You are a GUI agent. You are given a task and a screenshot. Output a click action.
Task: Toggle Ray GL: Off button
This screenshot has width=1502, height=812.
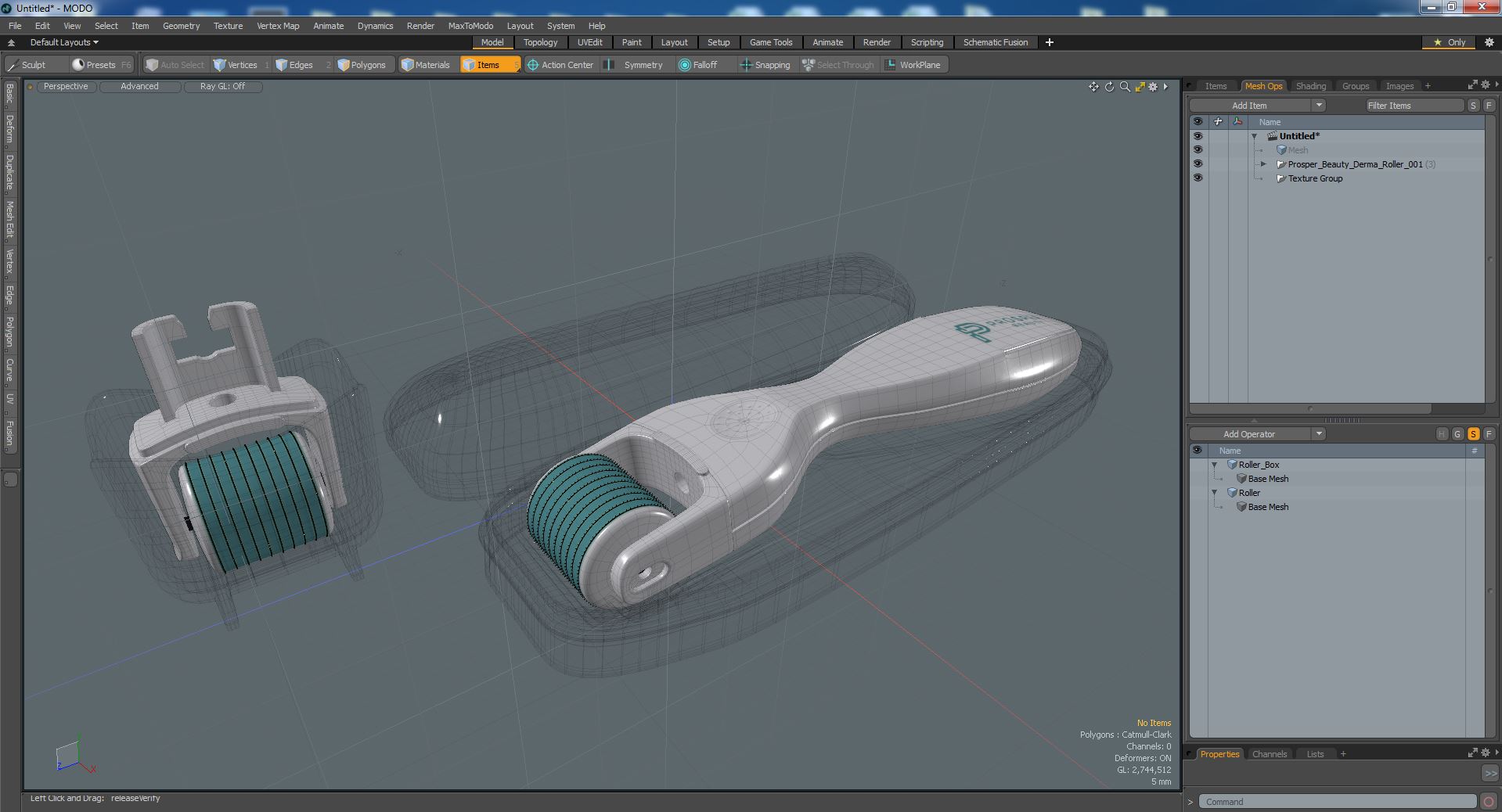[222, 87]
